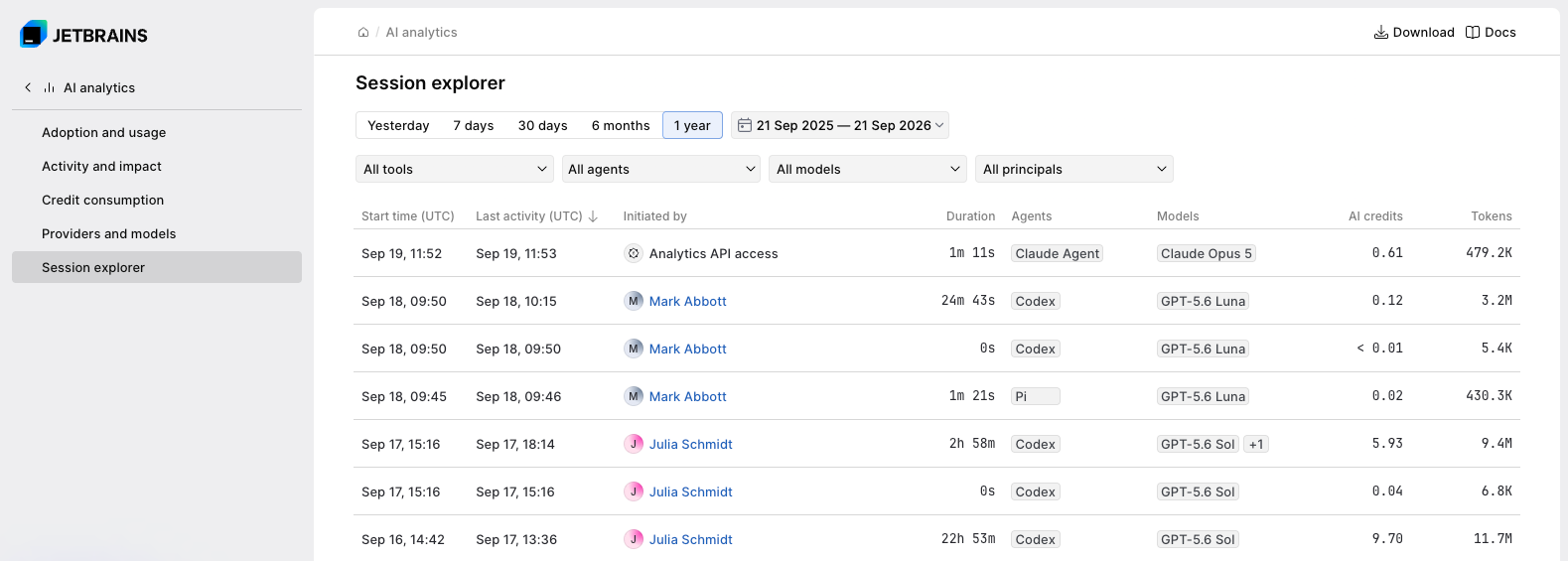
Task: Click the Duration column header
Action: coord(970,215)
